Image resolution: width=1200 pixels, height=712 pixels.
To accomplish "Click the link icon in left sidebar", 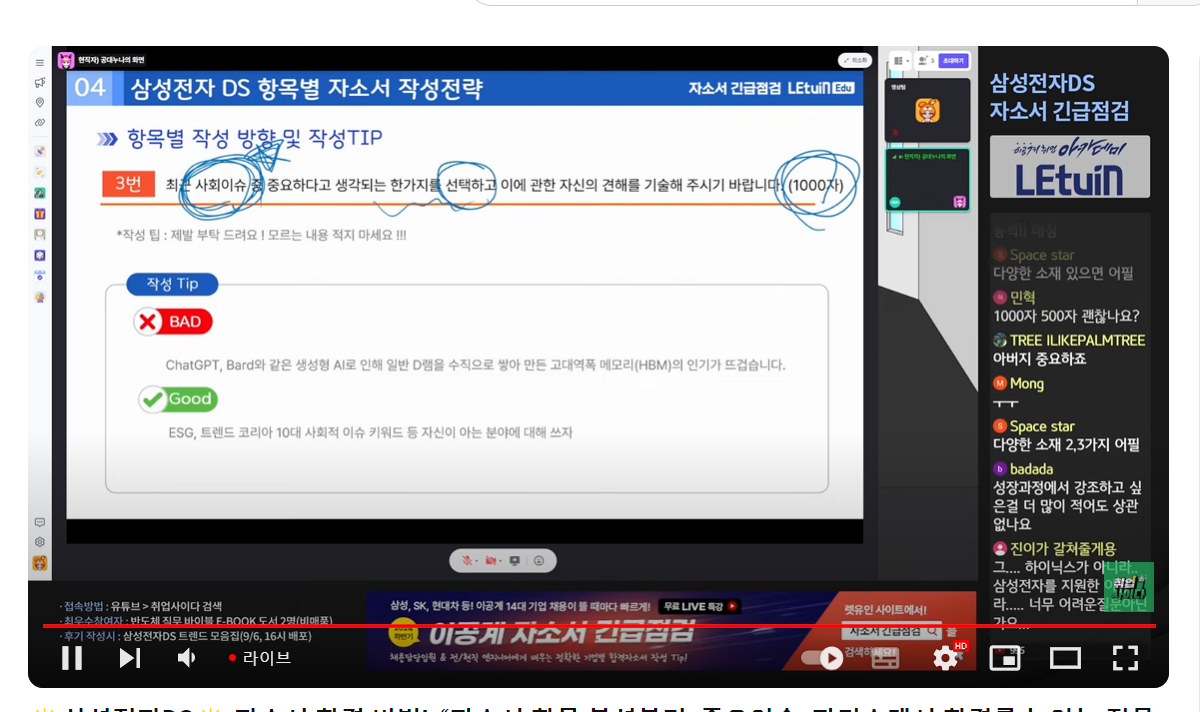I will tap(40, 122).
